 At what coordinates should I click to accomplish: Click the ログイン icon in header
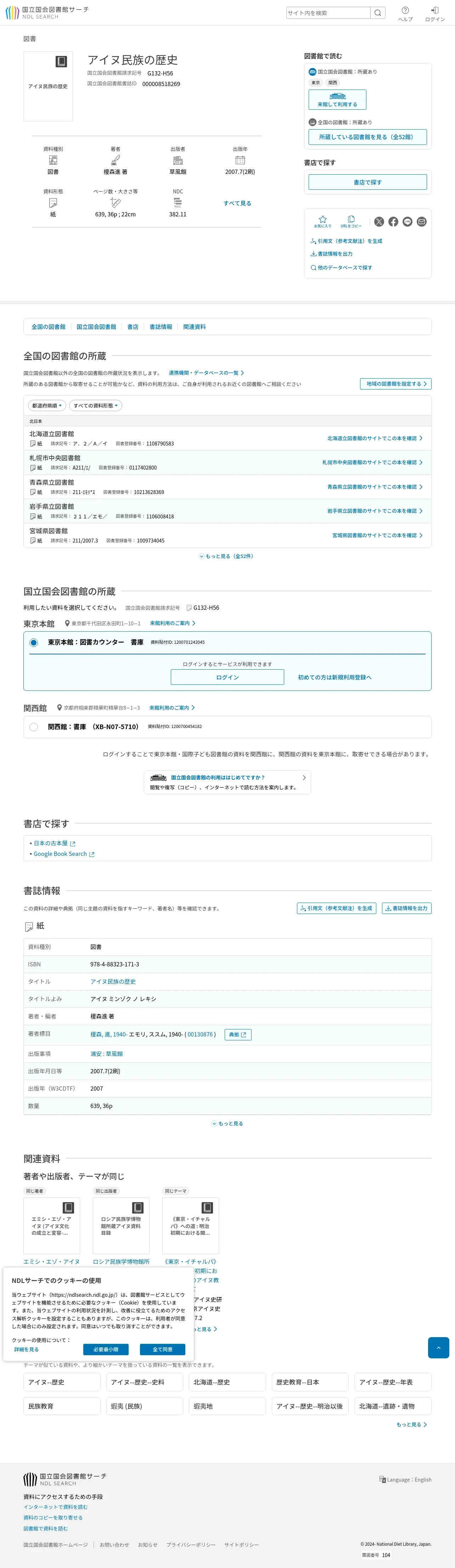(435, 13)
